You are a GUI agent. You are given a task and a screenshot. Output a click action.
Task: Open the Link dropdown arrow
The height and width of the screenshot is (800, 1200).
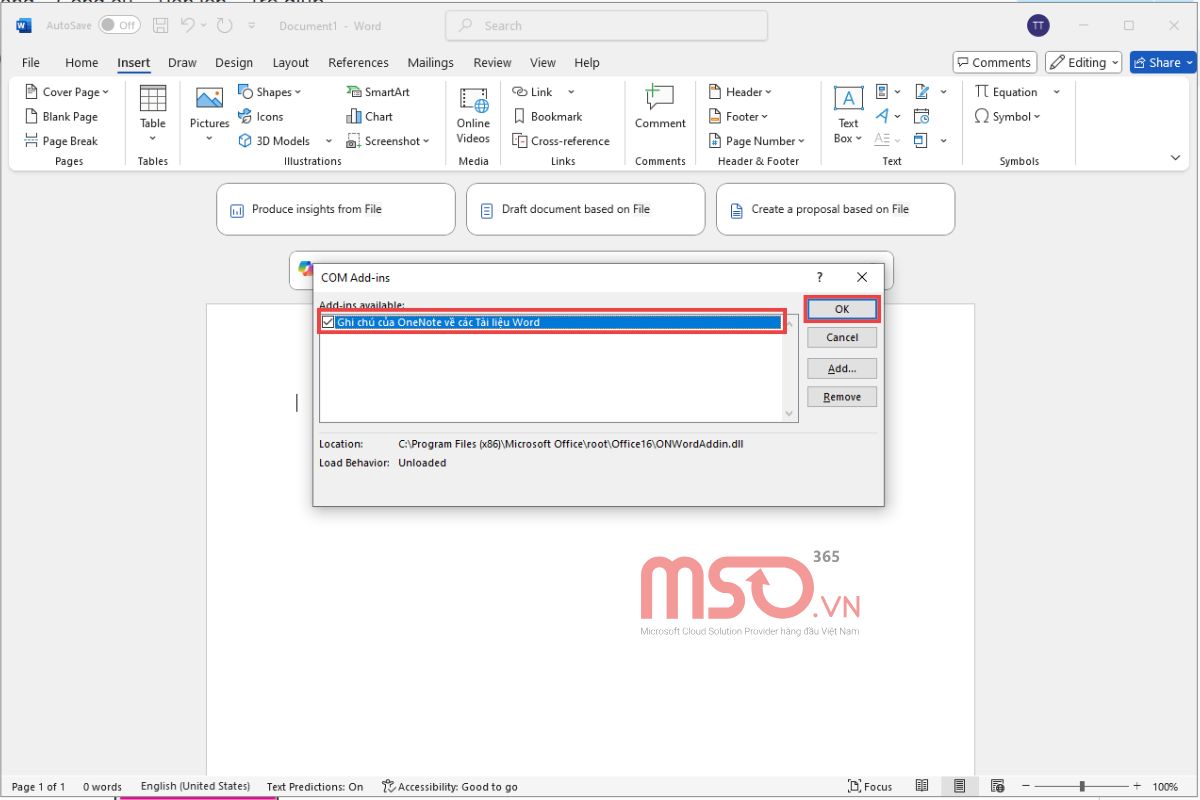(572, 92)
